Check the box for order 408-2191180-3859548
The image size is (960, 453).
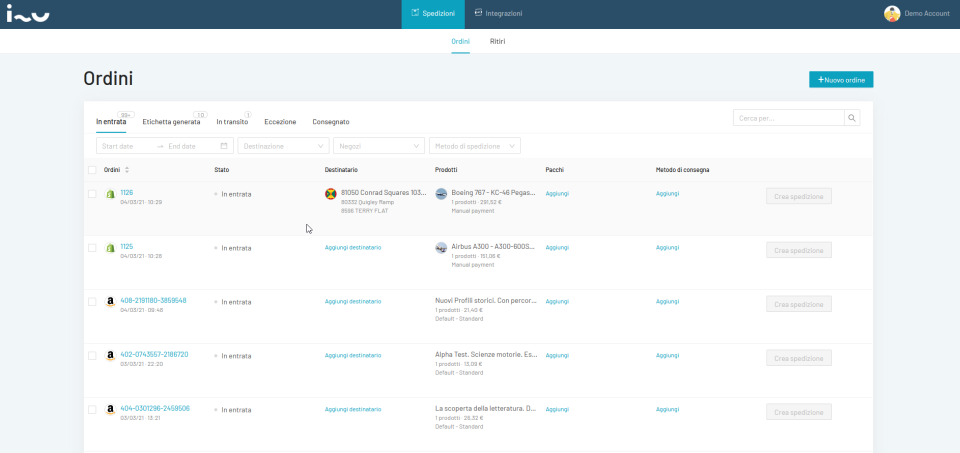[92, 302]
